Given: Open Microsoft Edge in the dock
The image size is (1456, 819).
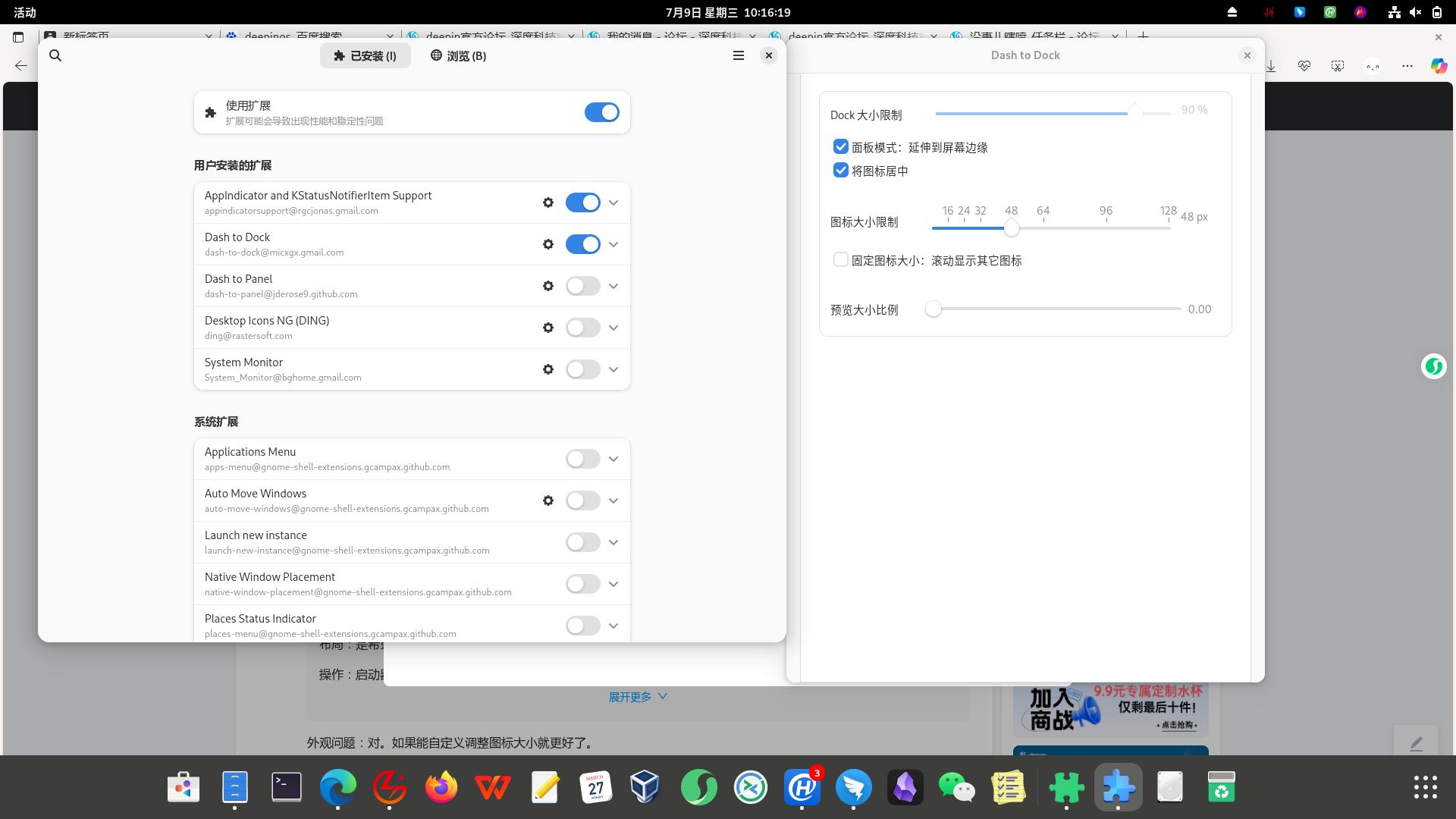Looking at the screenshot, I should point(338,787).
